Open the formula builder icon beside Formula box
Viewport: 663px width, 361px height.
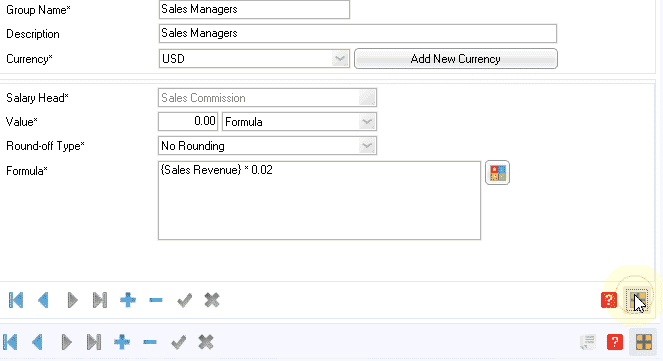[497, 172]
